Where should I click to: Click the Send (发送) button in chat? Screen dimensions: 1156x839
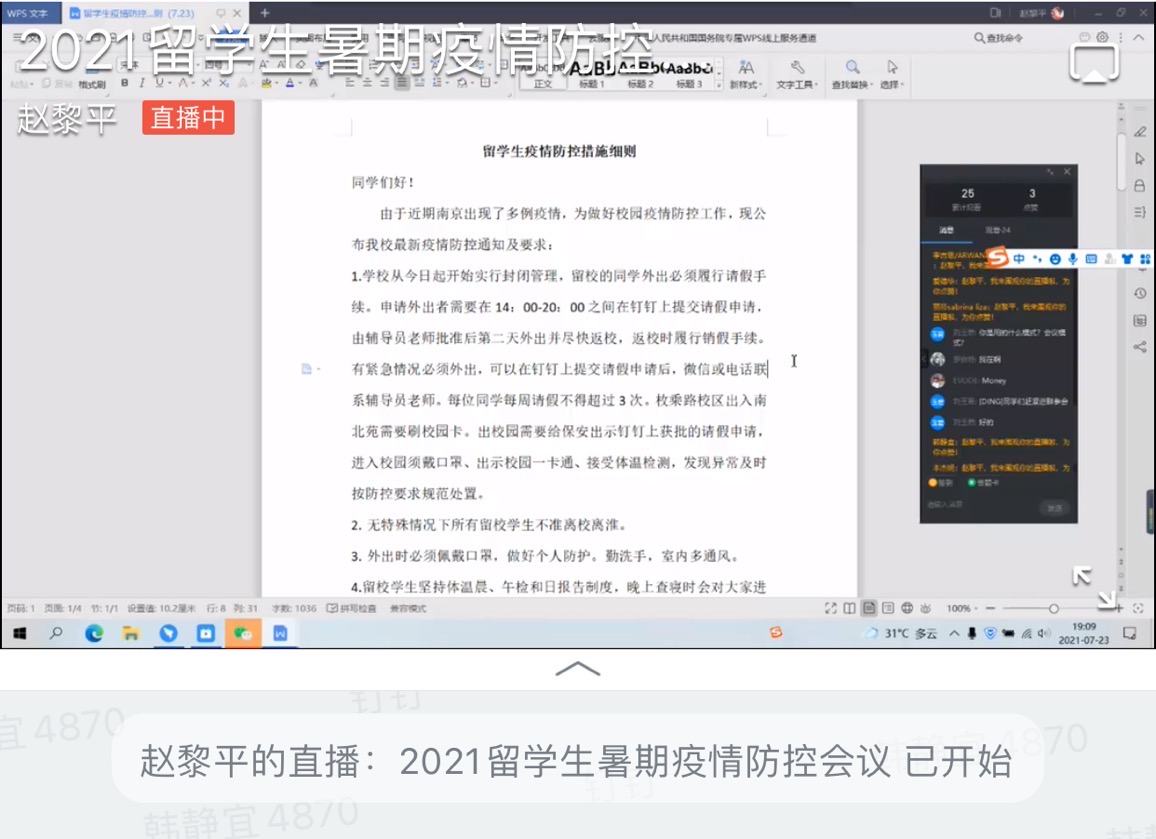pyautogui.click(x=1054, y=508)
